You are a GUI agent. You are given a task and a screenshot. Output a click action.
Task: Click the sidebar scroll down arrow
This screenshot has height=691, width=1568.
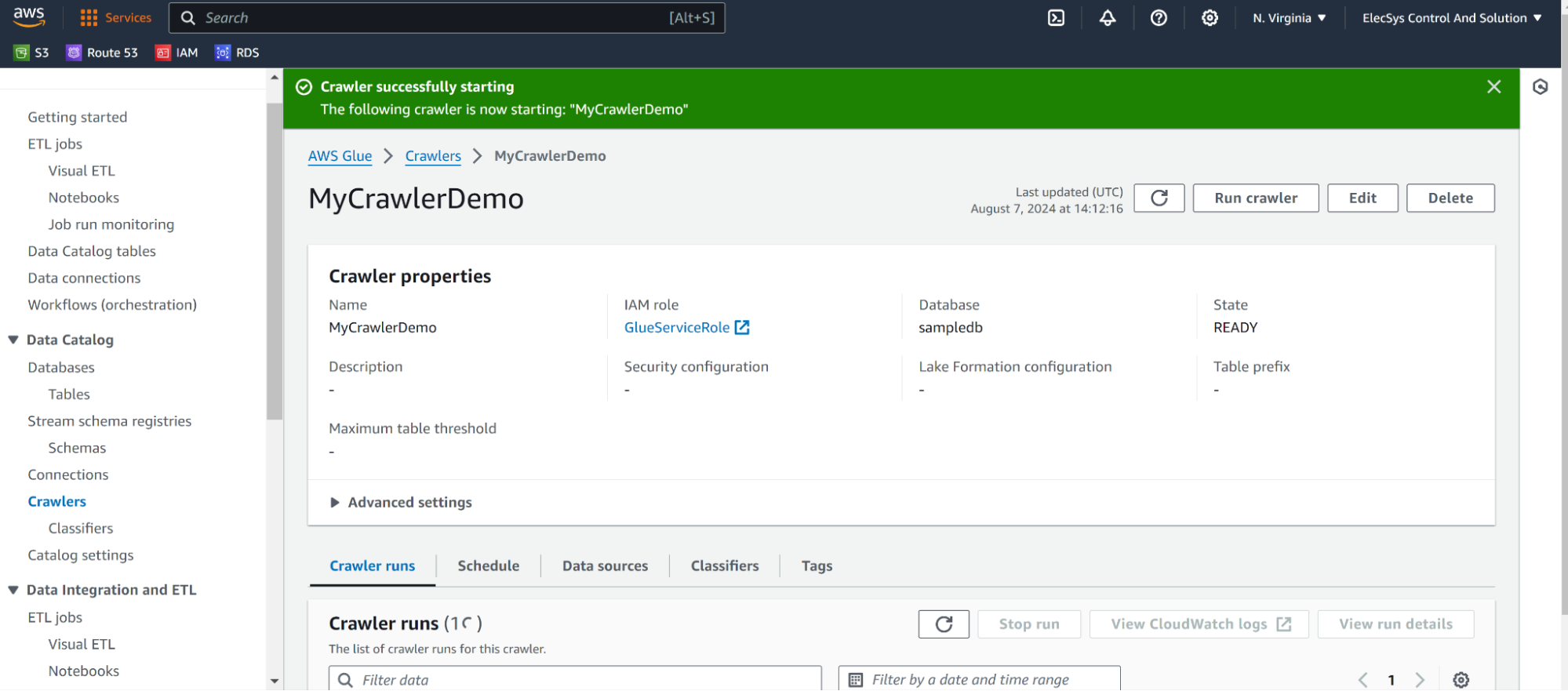(275, 682)
